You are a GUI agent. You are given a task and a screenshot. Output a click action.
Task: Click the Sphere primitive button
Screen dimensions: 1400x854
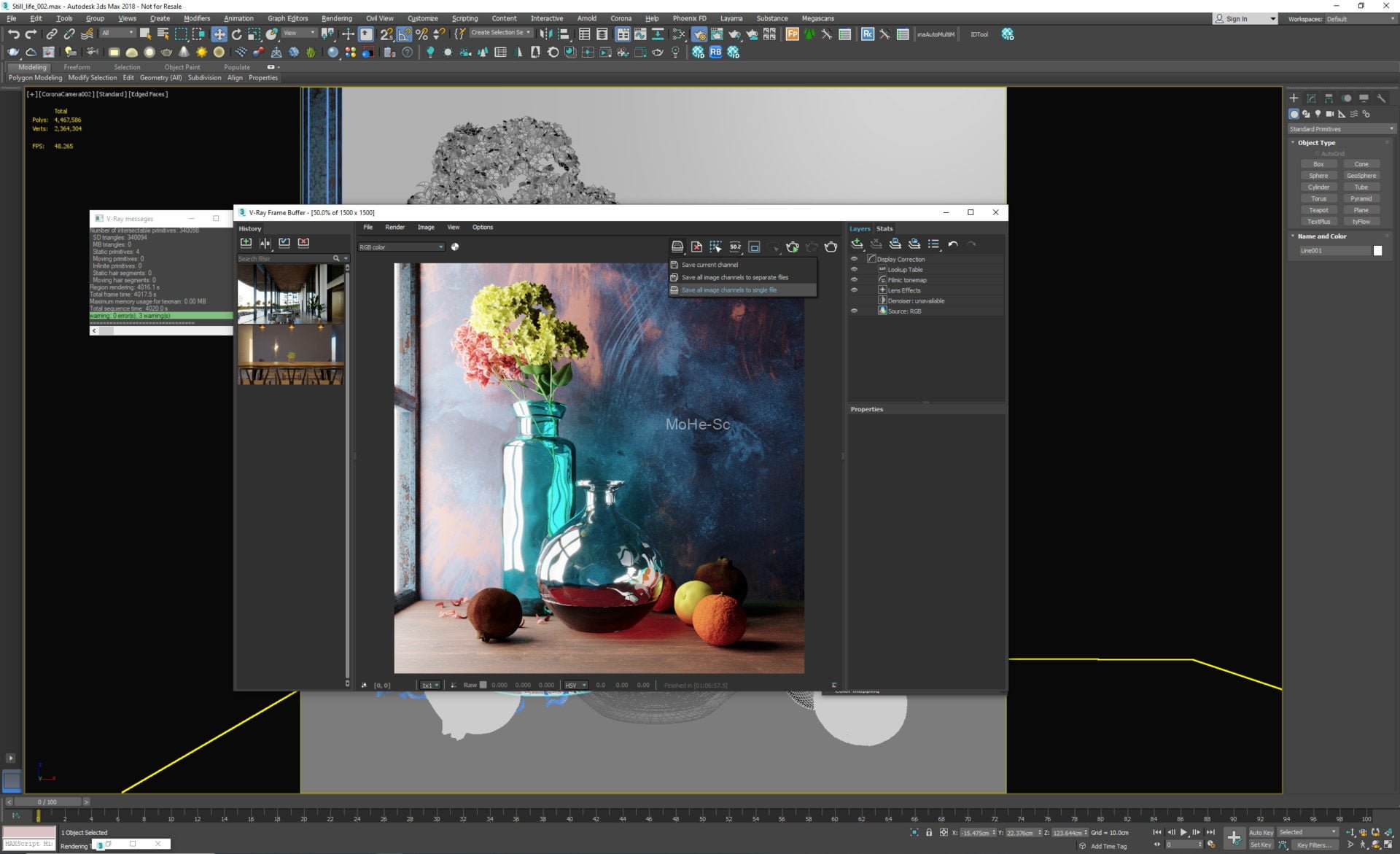(x=1318, y=176)
